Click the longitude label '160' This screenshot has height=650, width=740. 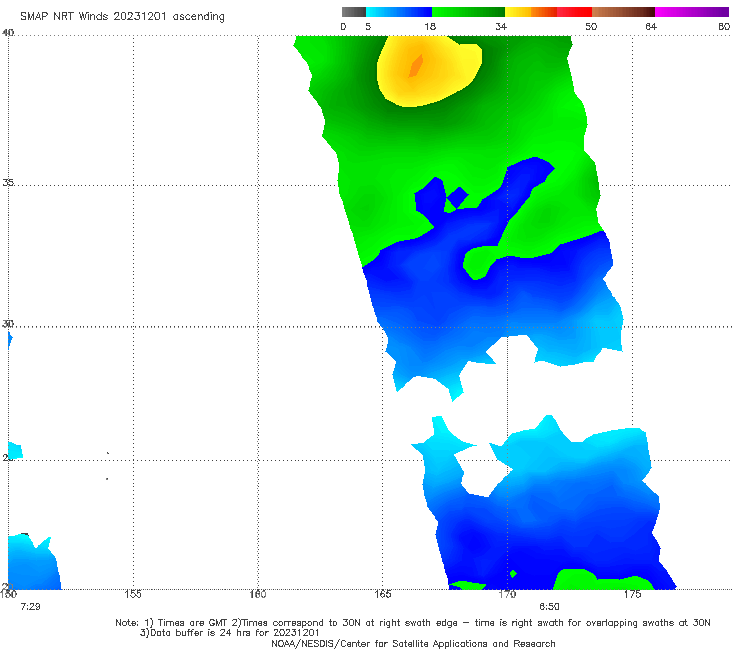click(x=258, y=594)
